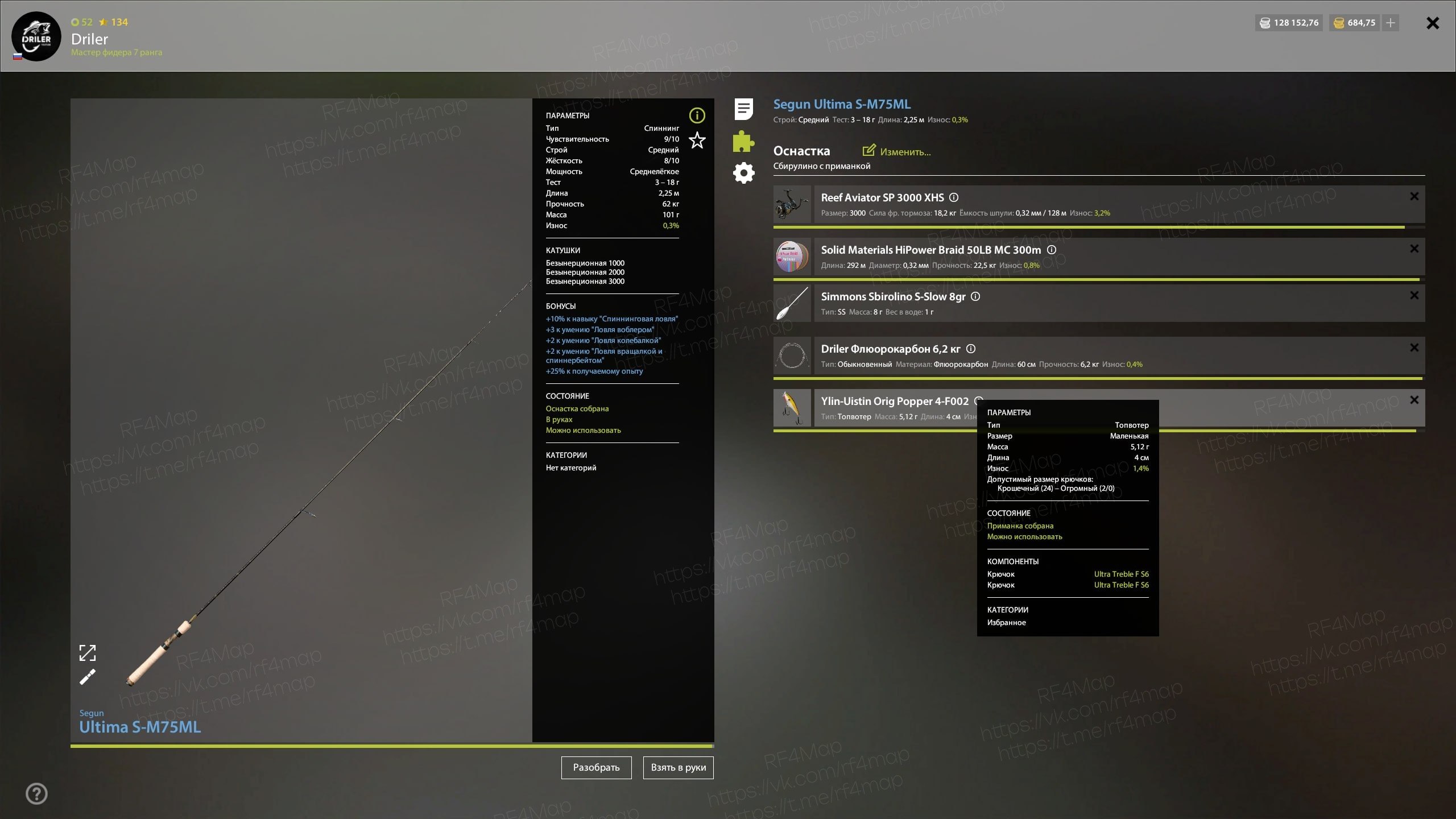Click the Reef Aviator SP 3000 XHS name
The height and width of the screenshot is (819, 1456).
882,197
